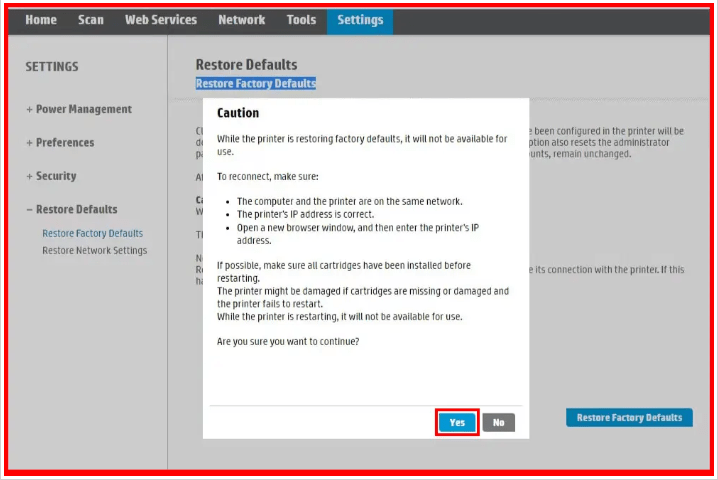Viewport: 718px width, 480px height.
Task: Confirm the caution dialog with Yes
Action: click(x=457, y=422)
